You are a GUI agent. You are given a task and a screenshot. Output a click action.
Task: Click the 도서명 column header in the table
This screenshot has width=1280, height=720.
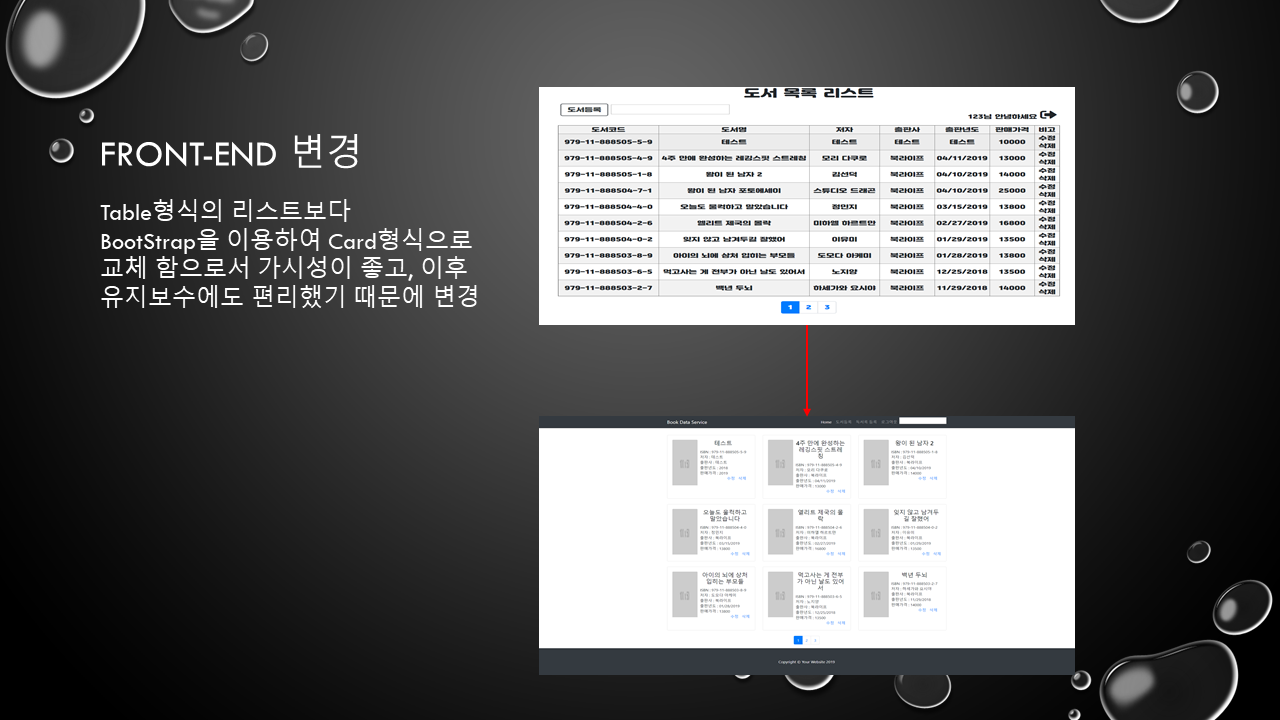coord(733,129)
